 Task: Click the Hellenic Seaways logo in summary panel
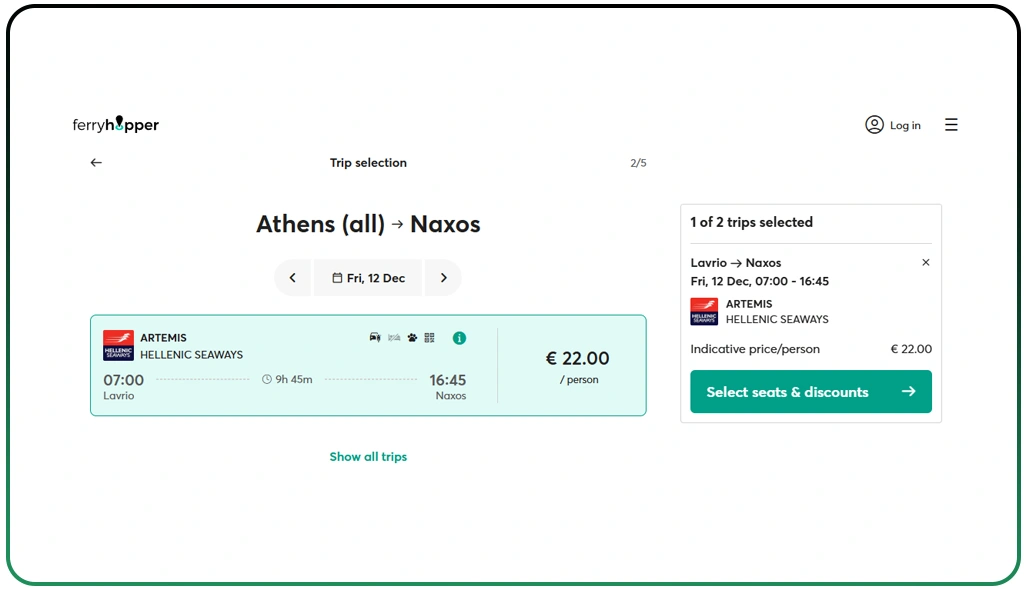pyautogui.click(x=704, y=311)
